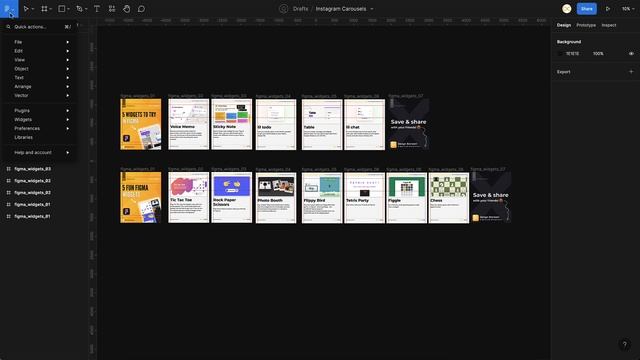Viewport: 640px width, 360px height.
Task: Select the lil chat frame
Action: 364,124
